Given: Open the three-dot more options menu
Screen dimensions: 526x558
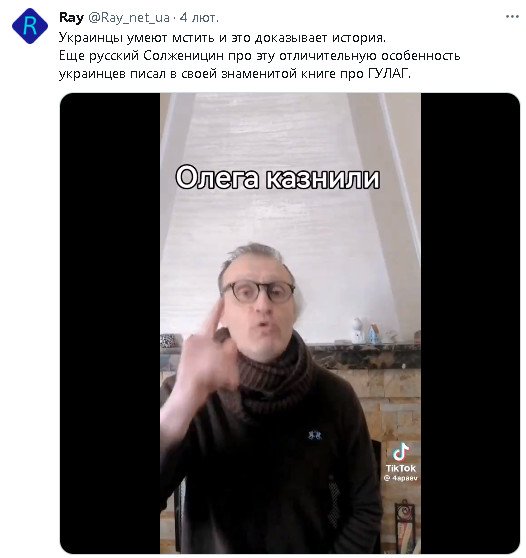Looking at the screenshot, I should point(512,17).
